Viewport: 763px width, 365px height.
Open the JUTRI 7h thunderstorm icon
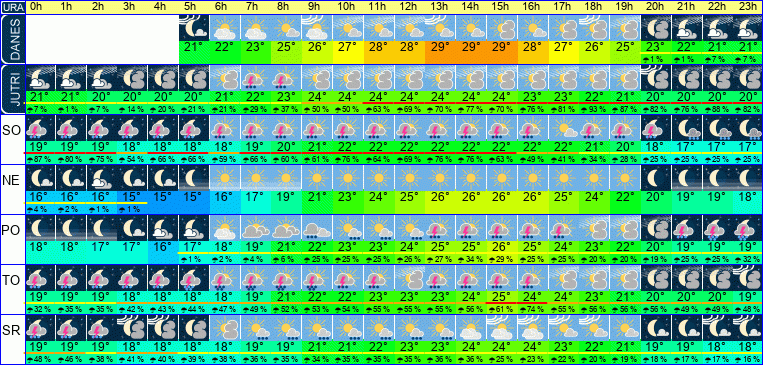click(256, 77)
